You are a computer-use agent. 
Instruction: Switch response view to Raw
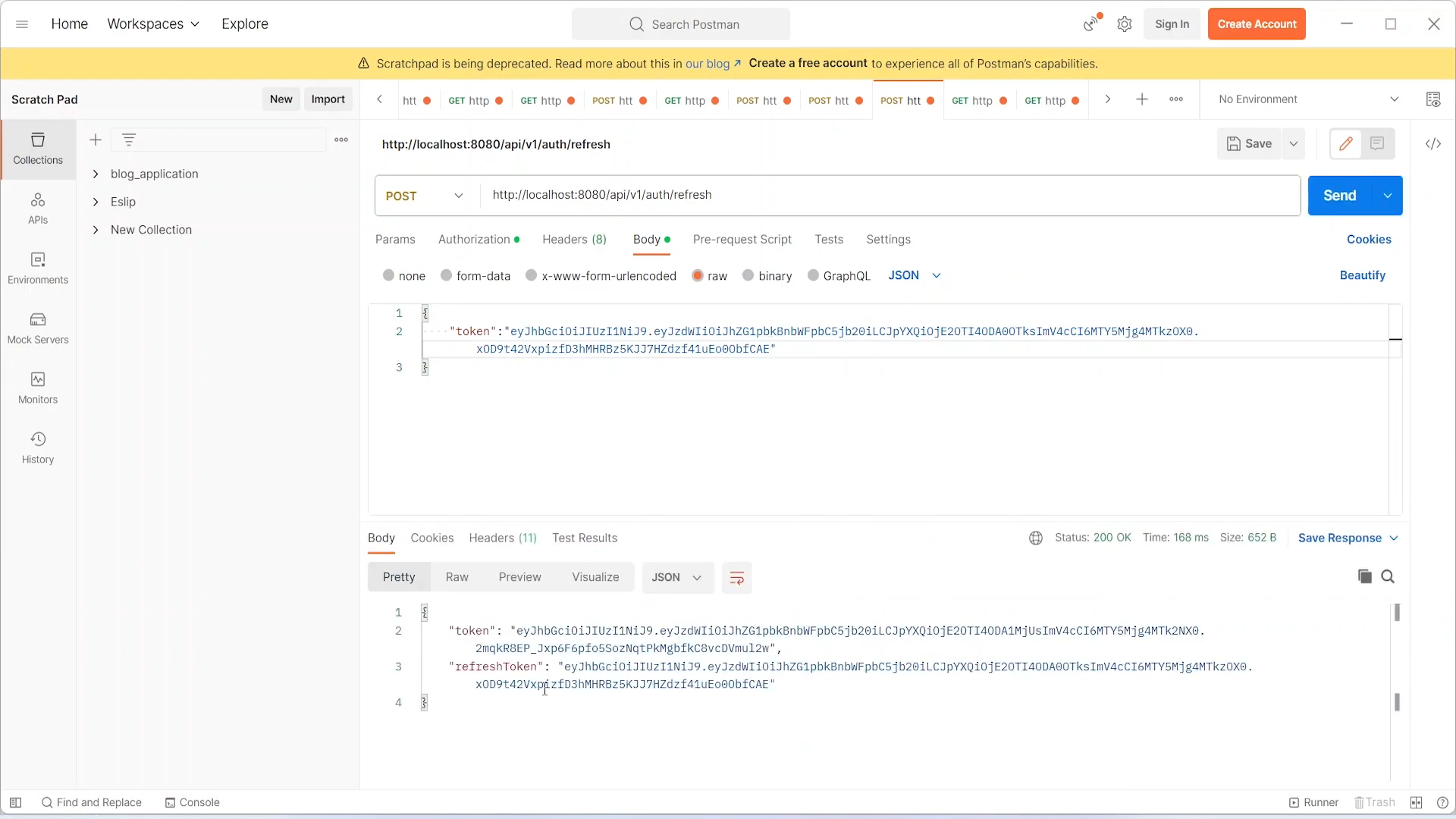pyautogui.click(x=457, y=577)
